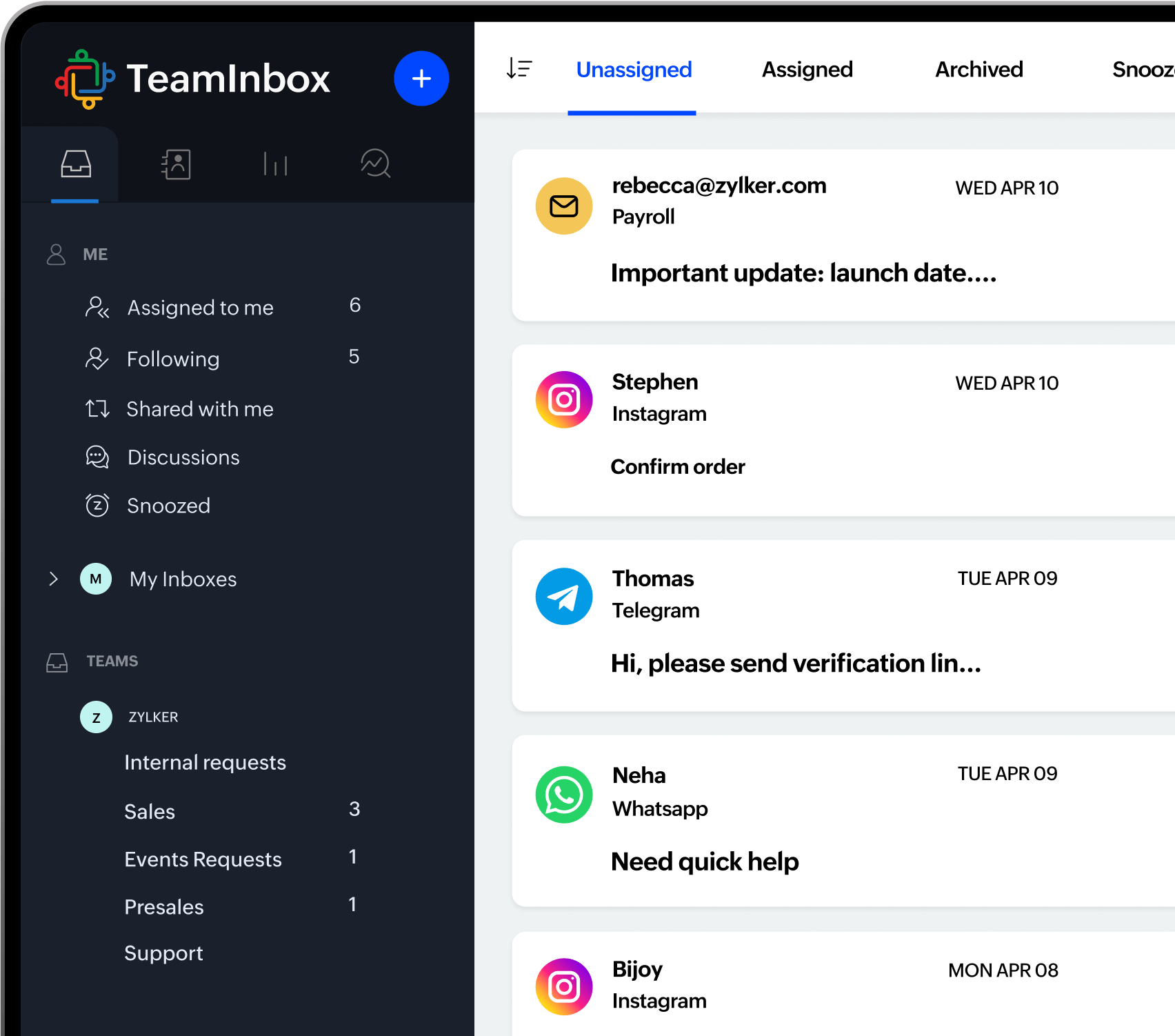Switch to the Archived tab

[978, 70]
